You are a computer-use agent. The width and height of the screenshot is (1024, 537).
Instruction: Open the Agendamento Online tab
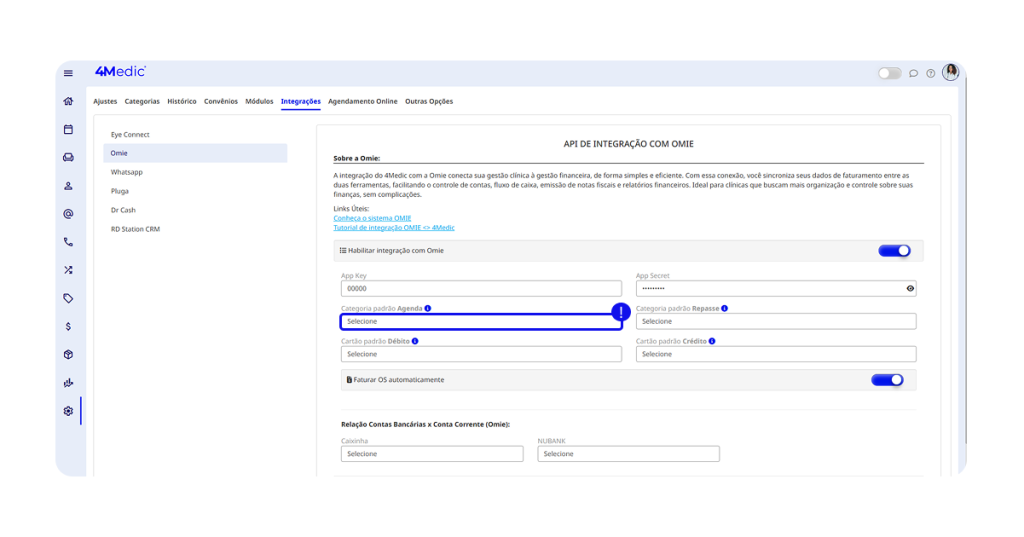pos(362,101)
